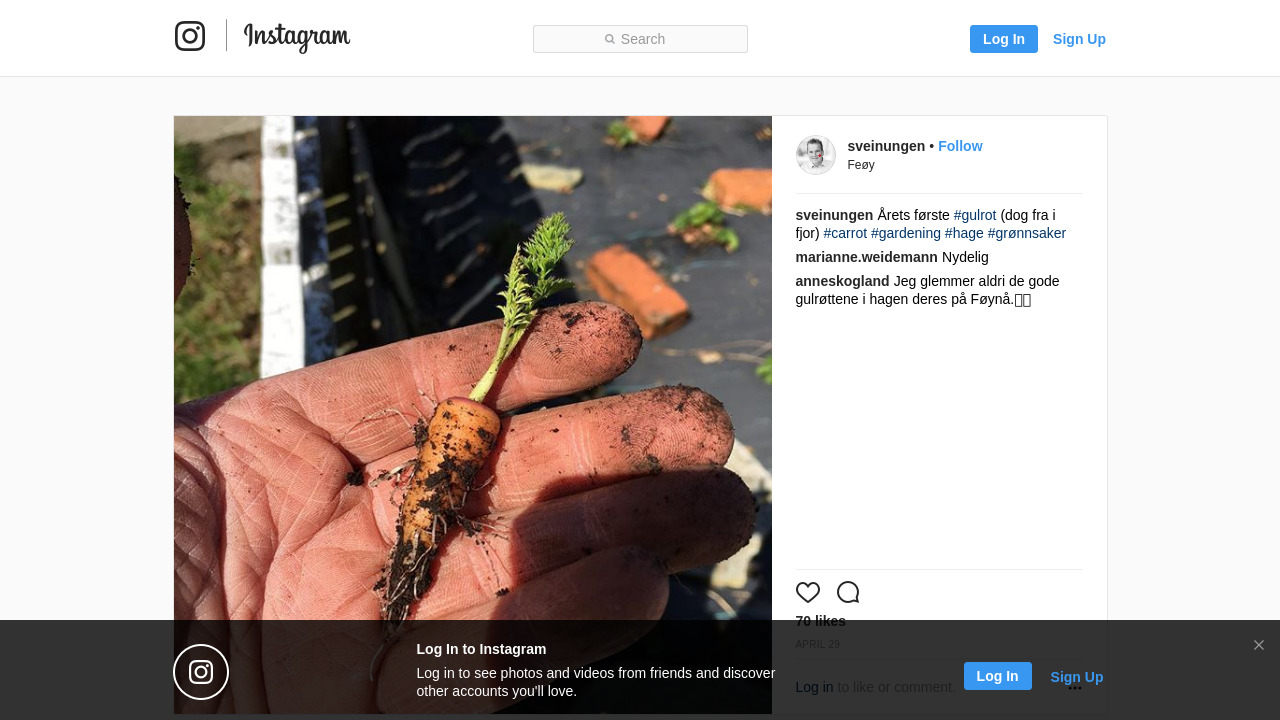Click the top Log In button
The image size is (1280, 720).
coord(1004,39)
